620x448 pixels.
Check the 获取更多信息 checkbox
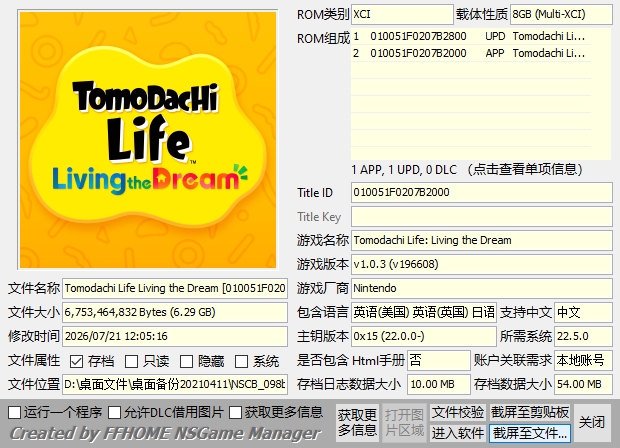(235, 412)
